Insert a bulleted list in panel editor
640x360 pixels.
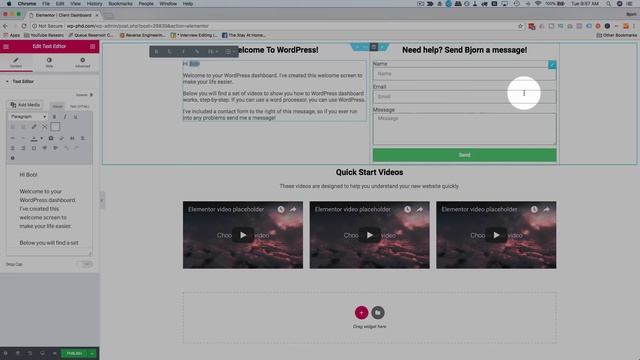tap(12, 127)
